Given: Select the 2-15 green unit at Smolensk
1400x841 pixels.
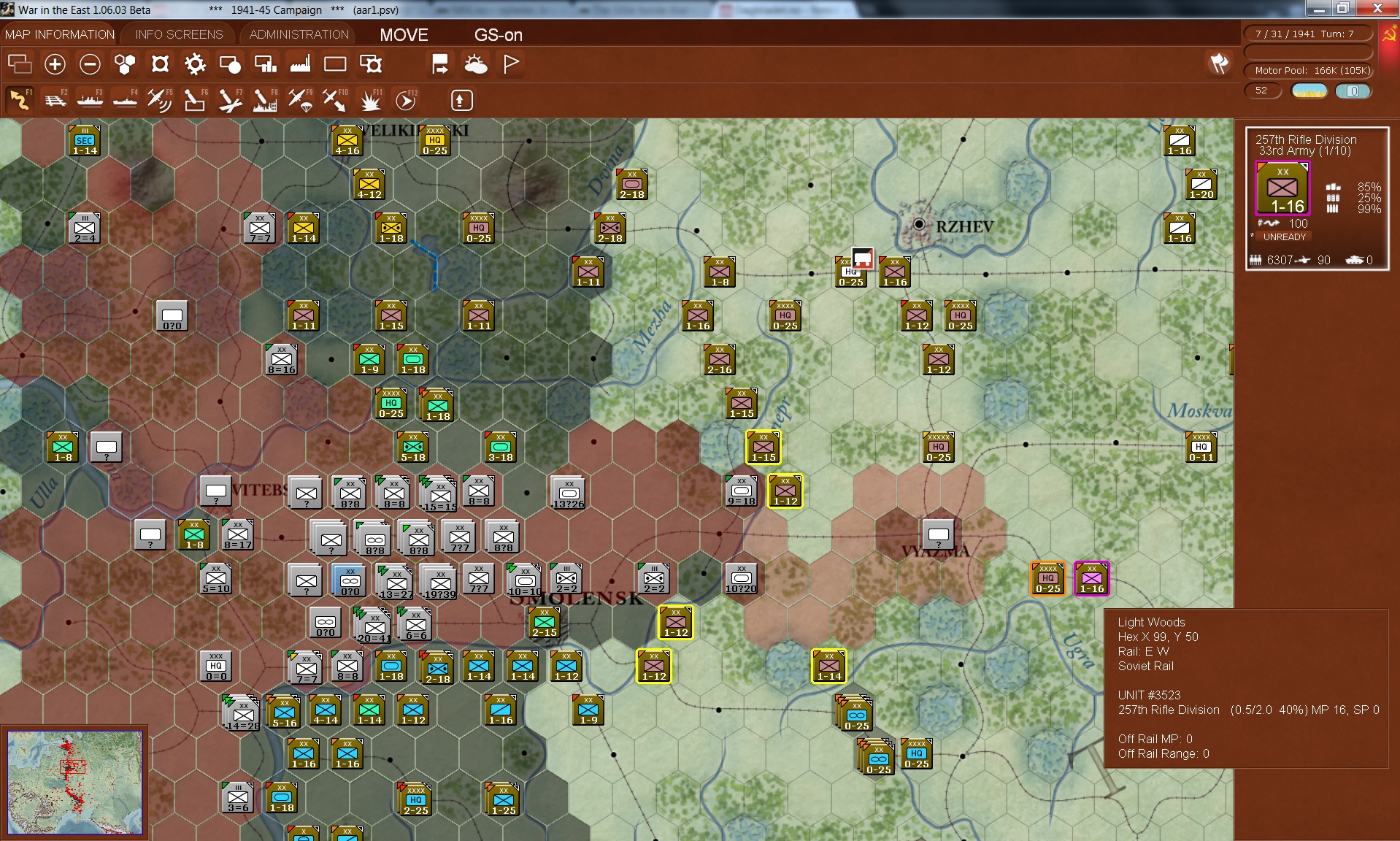Looking at the screenshot, I should tap(545, 622).
